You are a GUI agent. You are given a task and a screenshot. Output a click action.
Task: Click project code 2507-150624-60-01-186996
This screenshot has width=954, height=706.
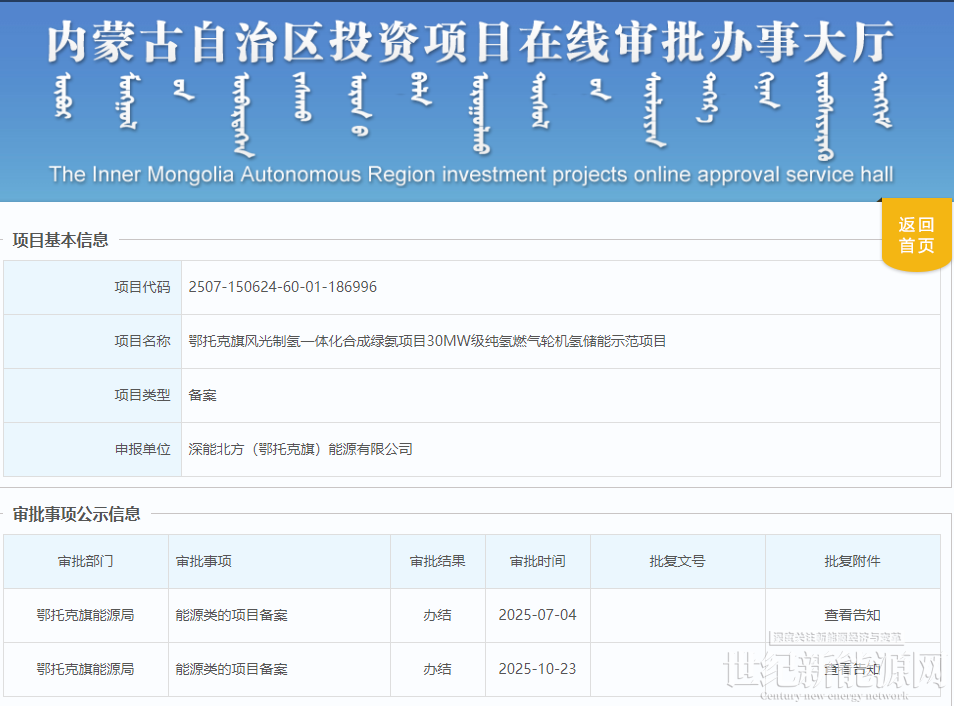[283, 287]
